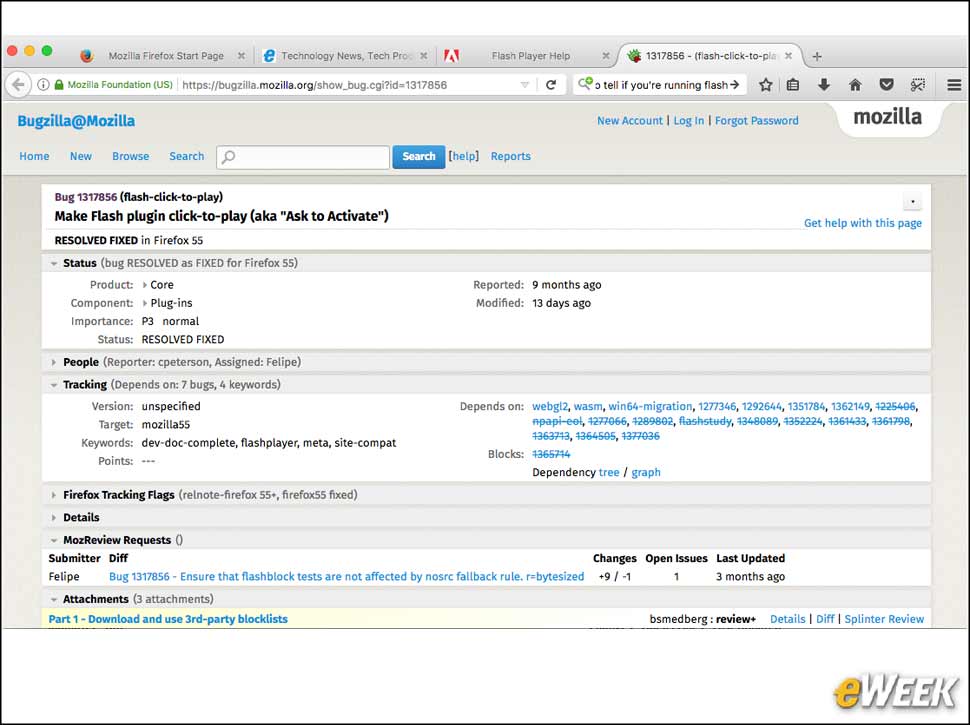The width and height of the screenshot is (970, 725).
Task: Click the Bugzilla search input field
Action: click(303, 157)
